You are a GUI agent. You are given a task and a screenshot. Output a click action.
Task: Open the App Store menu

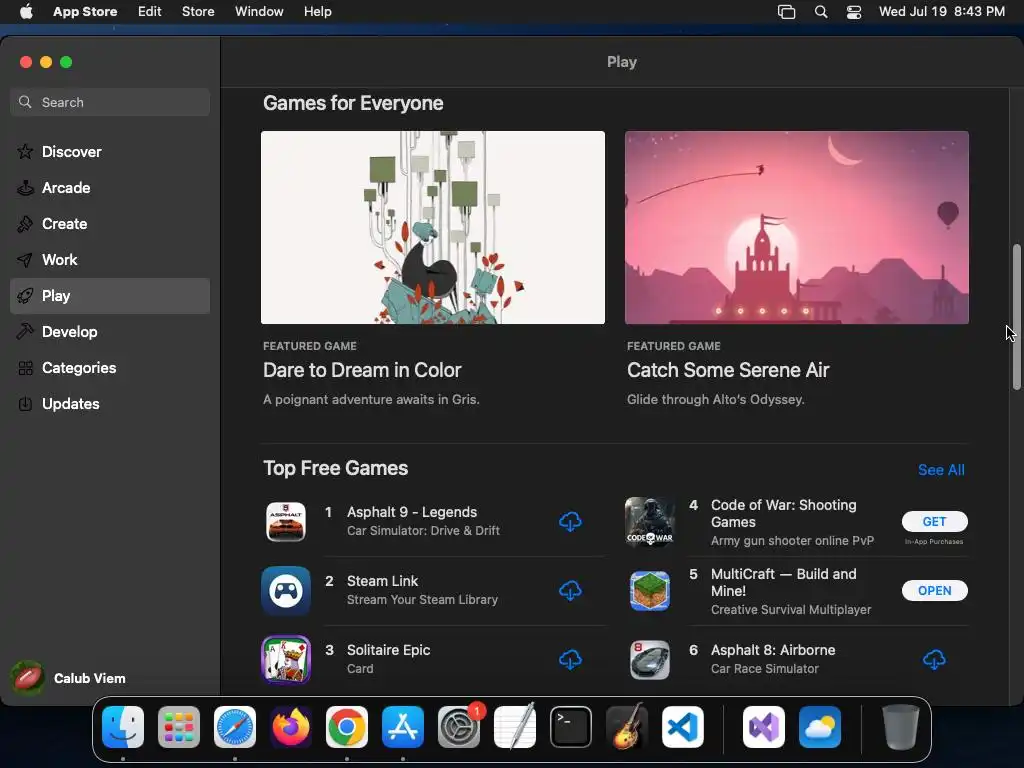pos(85,11)
